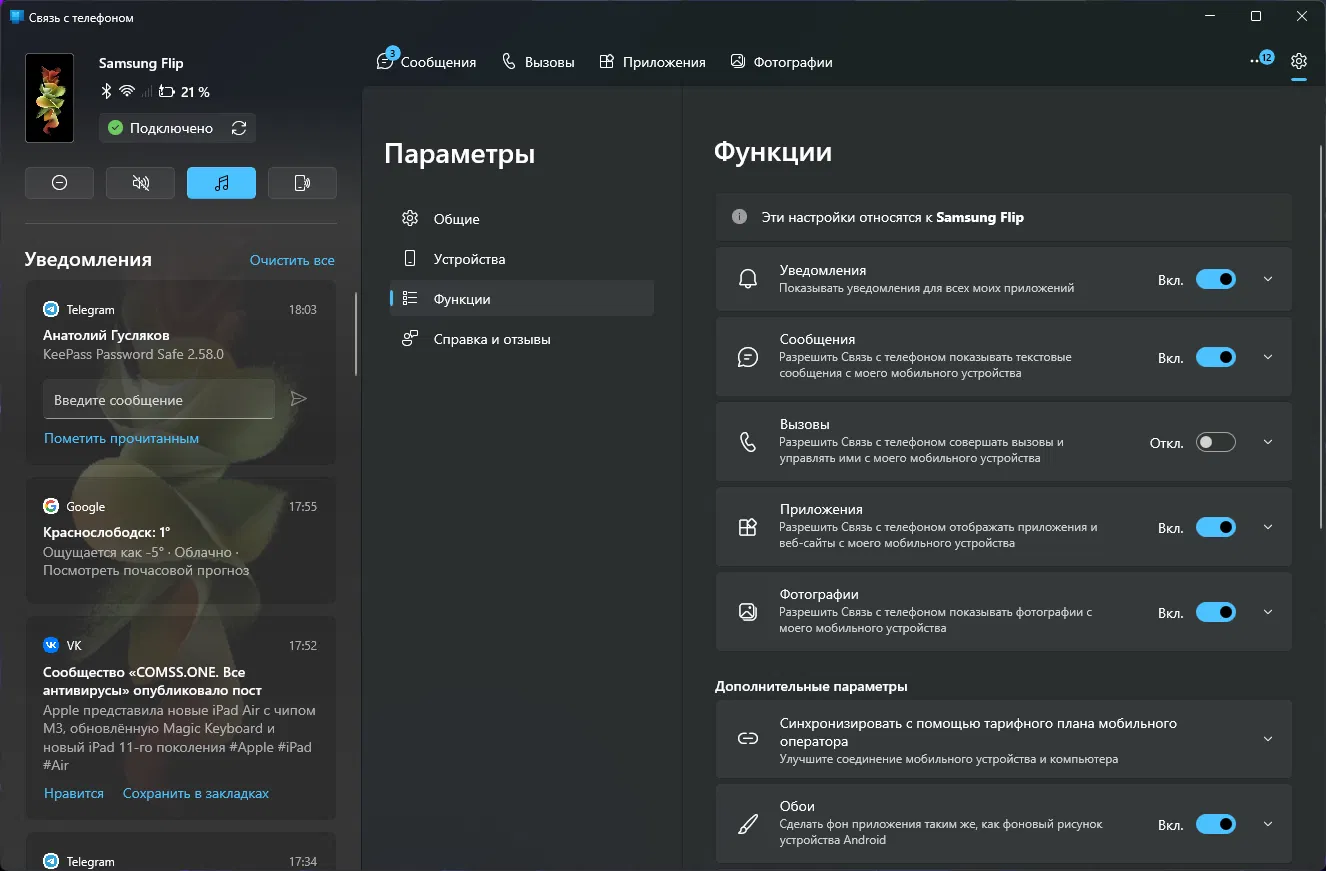The height and width of the screenshot is (871, 1326).
Task: Click the phone handset icon in the Вызовы settings row
Action: click(x=747, y=442)
